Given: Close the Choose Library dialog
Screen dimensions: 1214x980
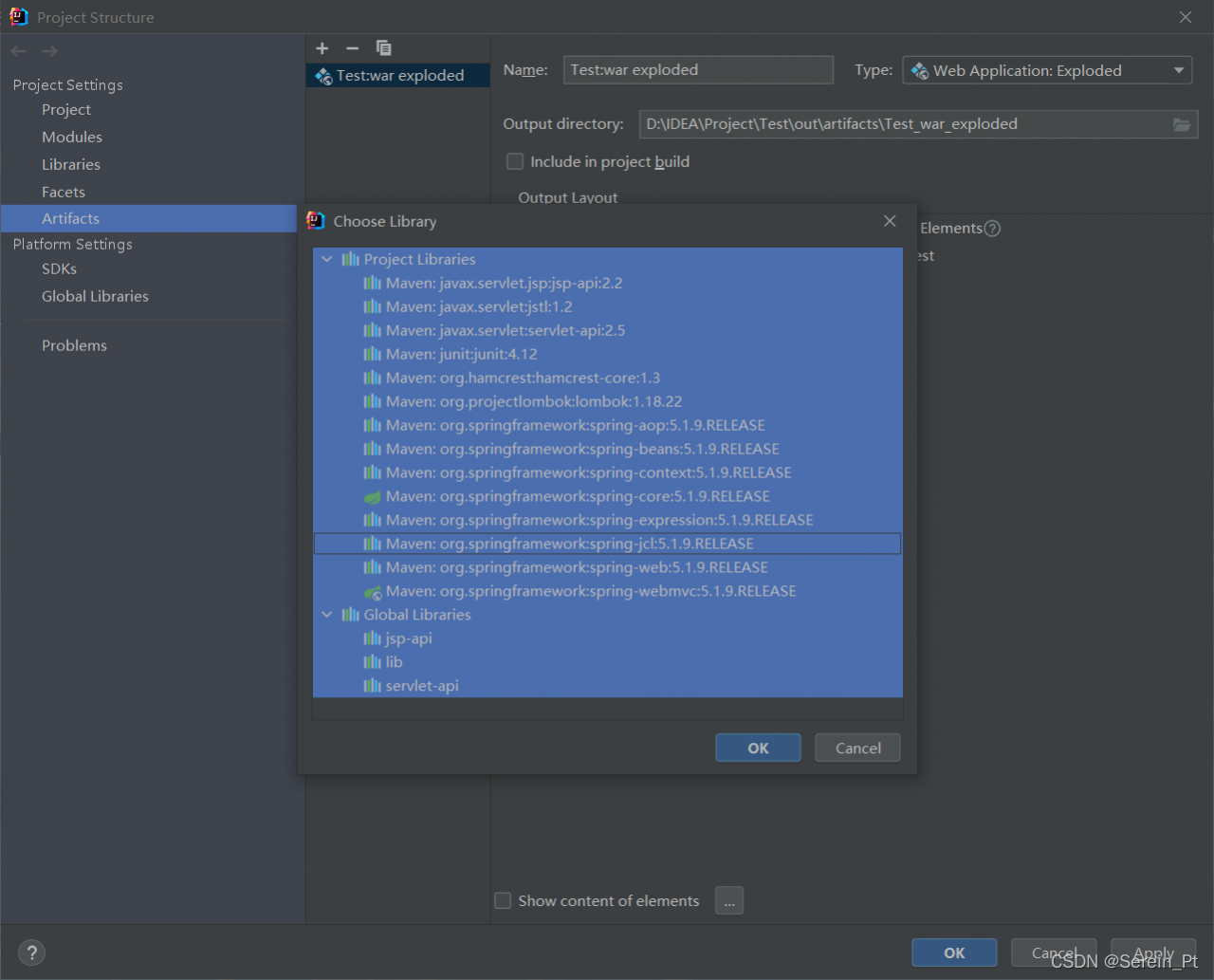Looking at the screenshot, I should coord(890,221).
